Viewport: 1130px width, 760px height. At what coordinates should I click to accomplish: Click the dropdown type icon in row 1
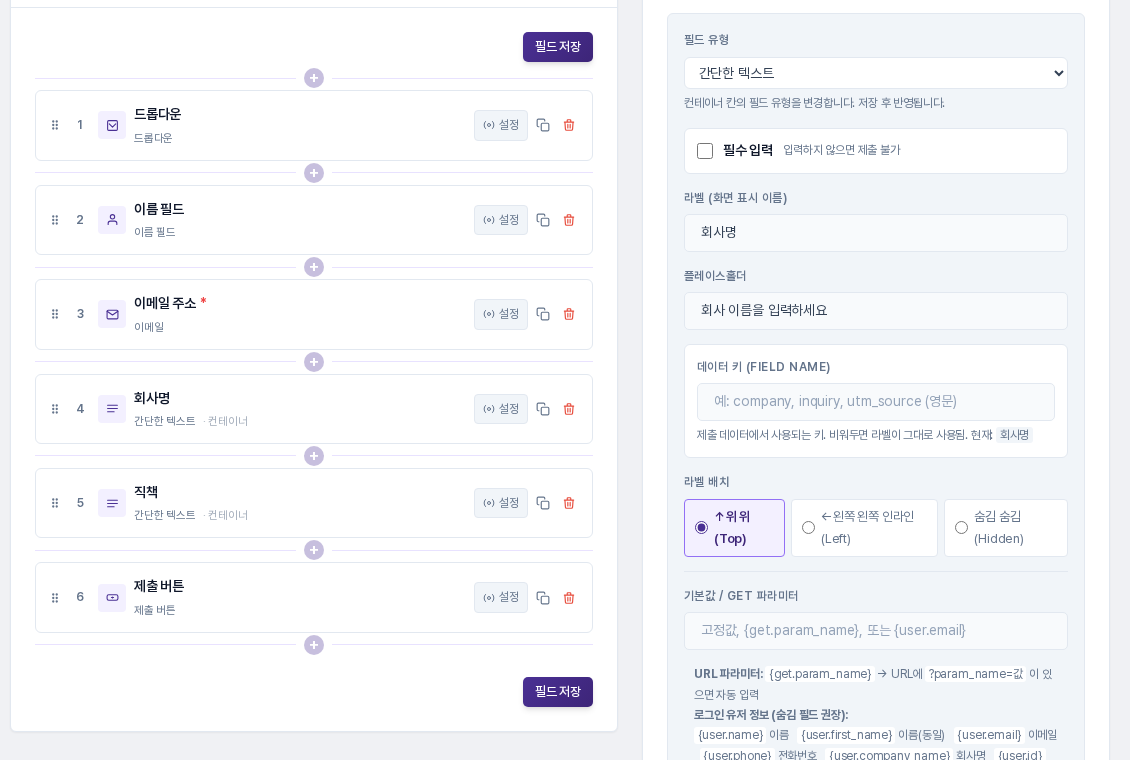pyautogui.click(x=112, y=125)
